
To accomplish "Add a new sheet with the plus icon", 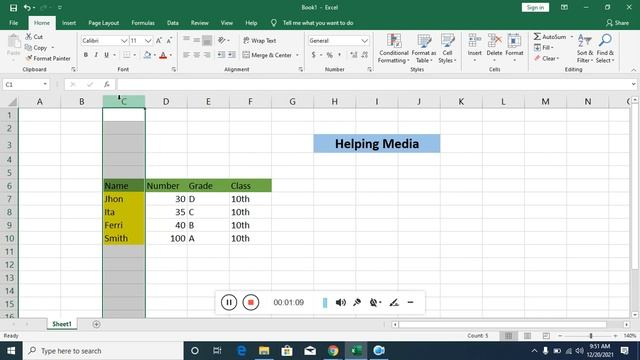I will point(96,324).
